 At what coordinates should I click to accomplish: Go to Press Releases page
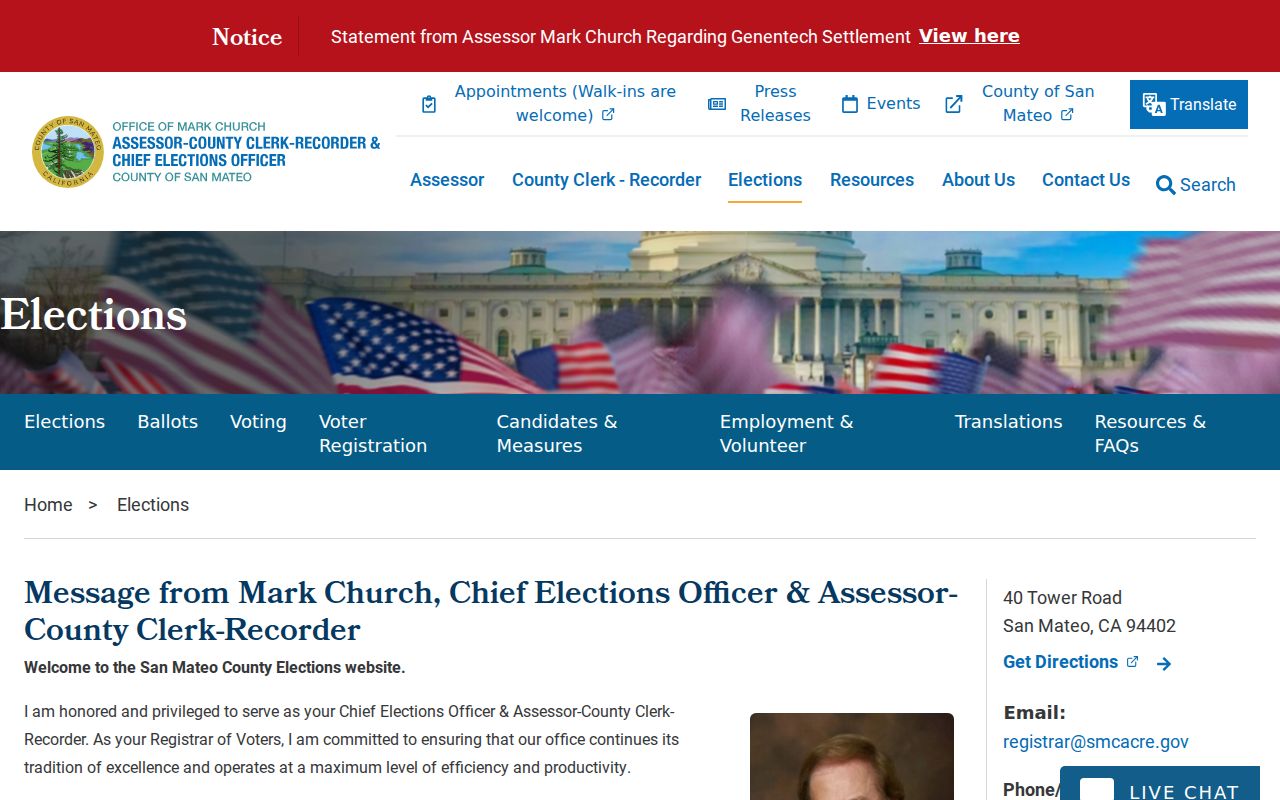point(775,103)
